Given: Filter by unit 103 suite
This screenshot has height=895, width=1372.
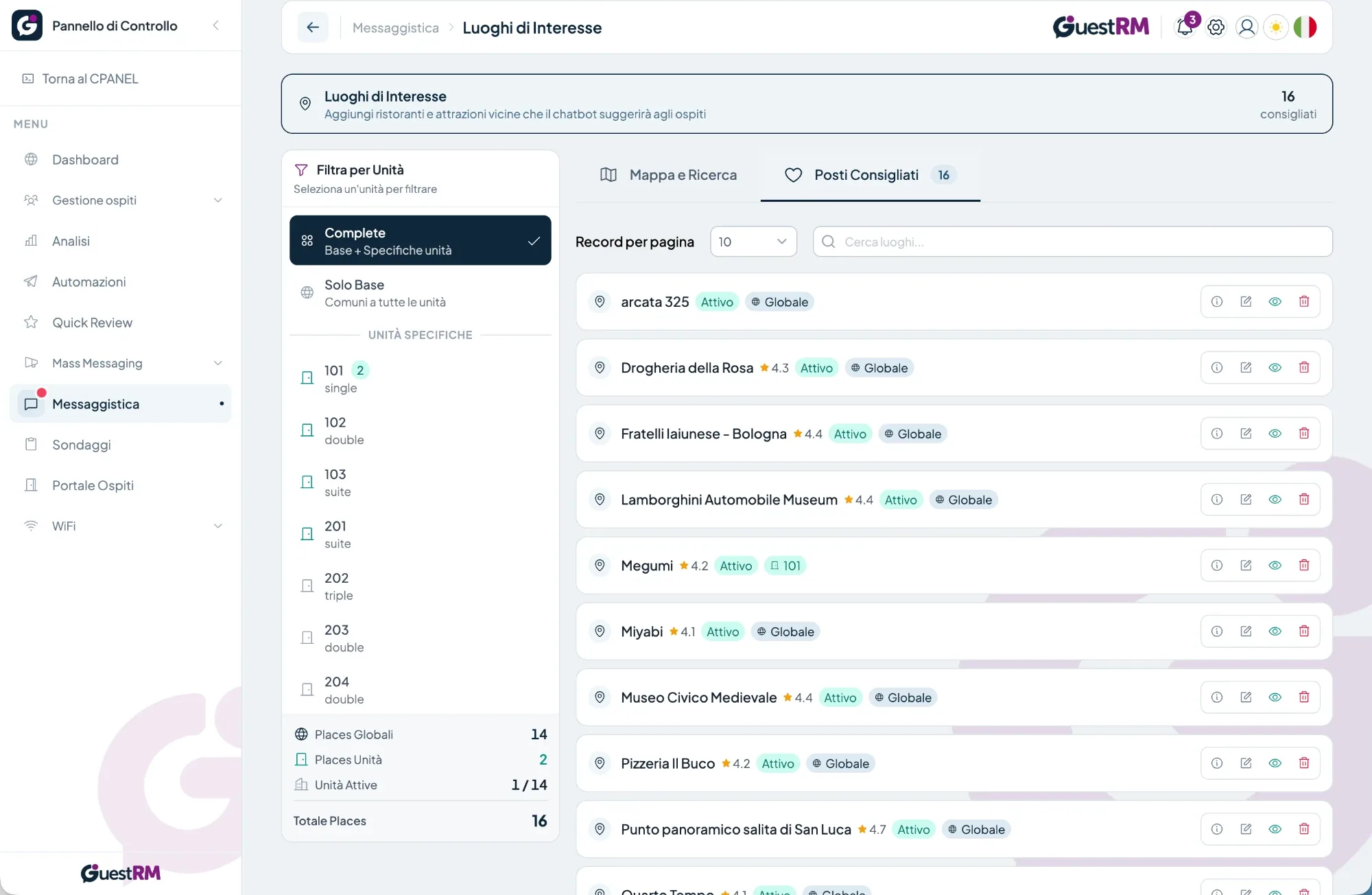Looking at the screenshot, I should (421, 483).
